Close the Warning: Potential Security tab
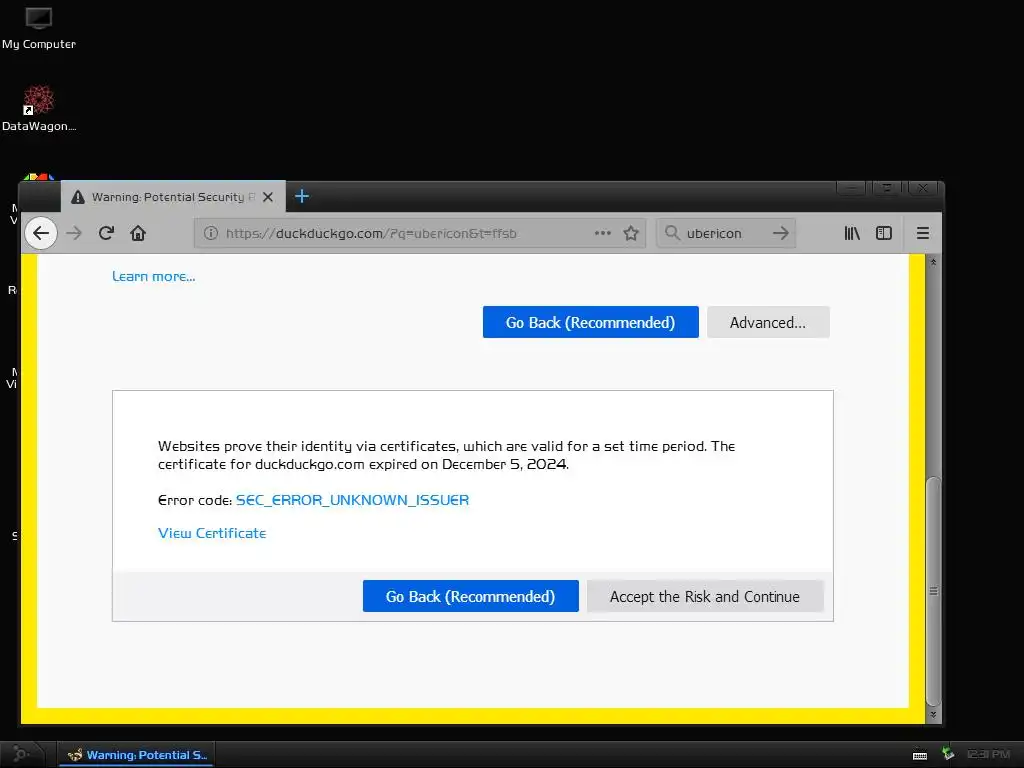 click(x=268, y=197)
